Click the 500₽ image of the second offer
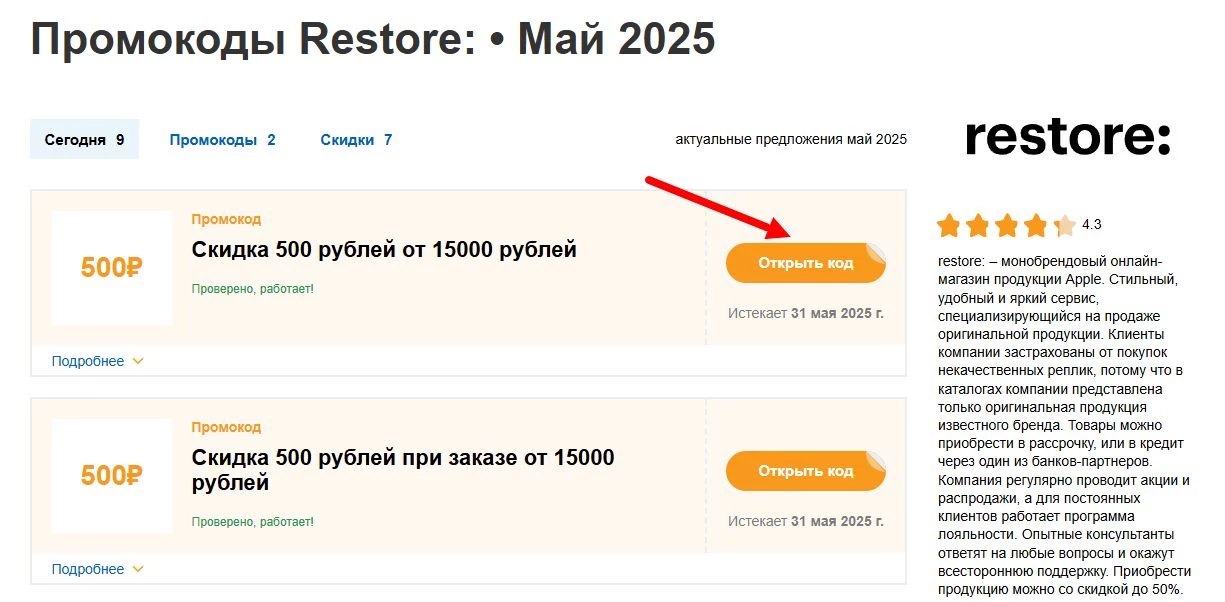 tap(111, 476)
